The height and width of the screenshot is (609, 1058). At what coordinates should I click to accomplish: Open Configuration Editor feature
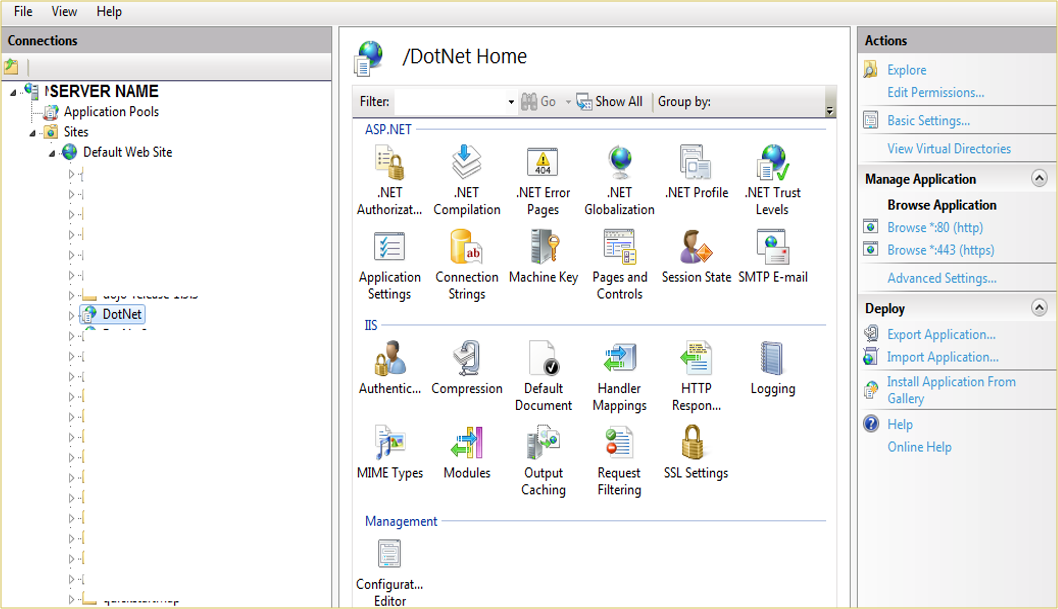[389, 573]
